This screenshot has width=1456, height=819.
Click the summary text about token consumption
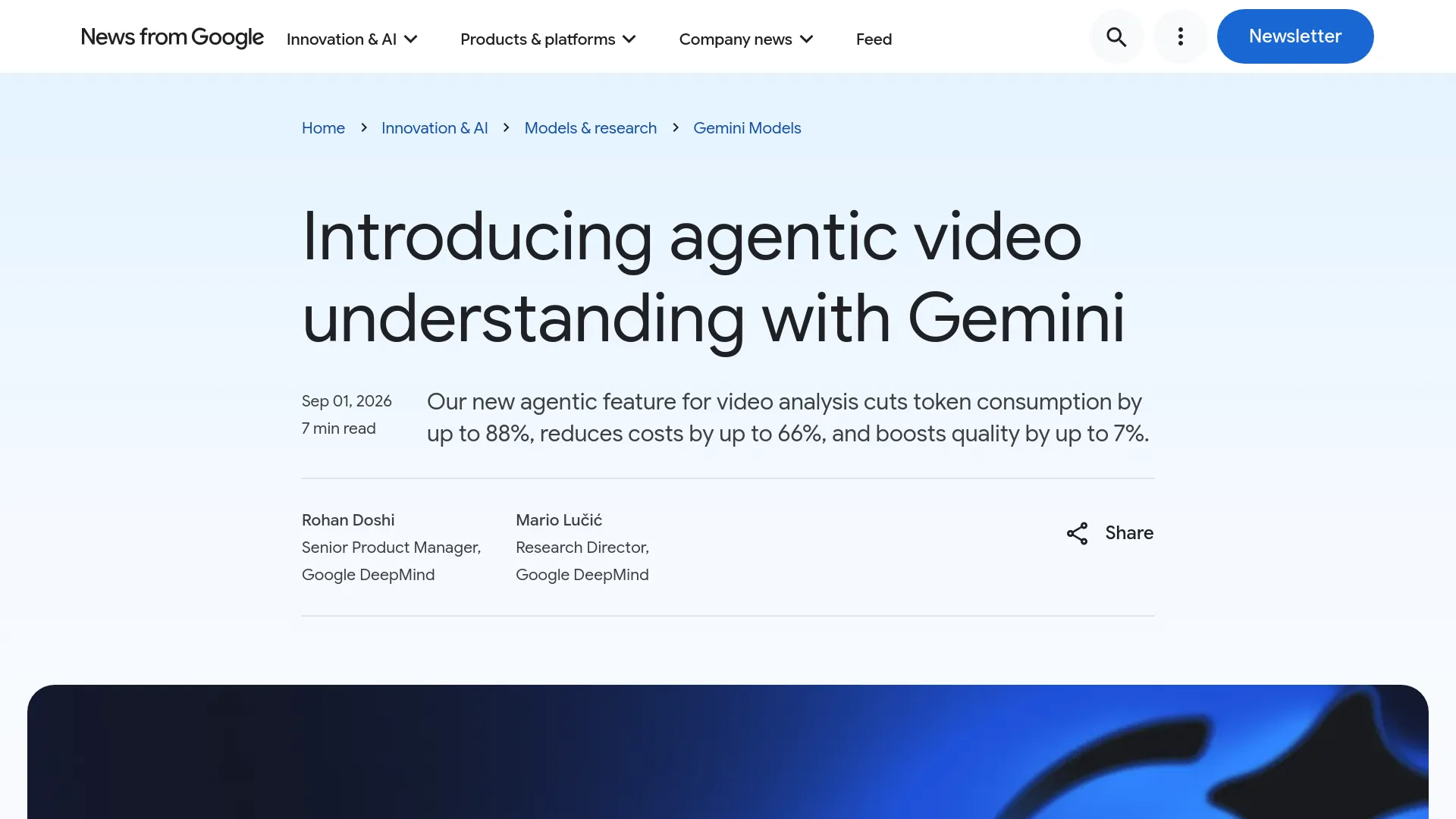tap(788, 418)
